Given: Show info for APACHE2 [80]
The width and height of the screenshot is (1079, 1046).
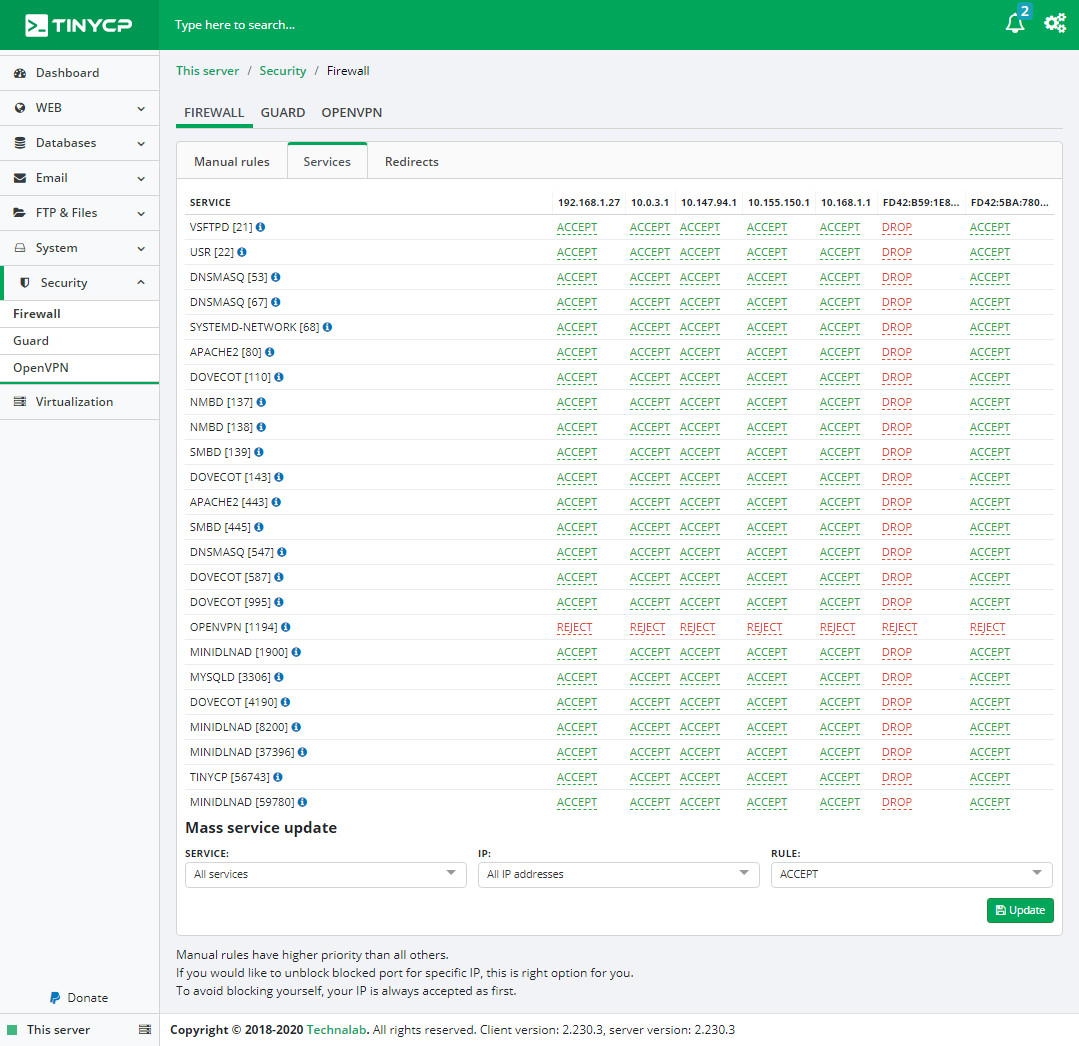Looking at the screenshot, I should (270, 352).
